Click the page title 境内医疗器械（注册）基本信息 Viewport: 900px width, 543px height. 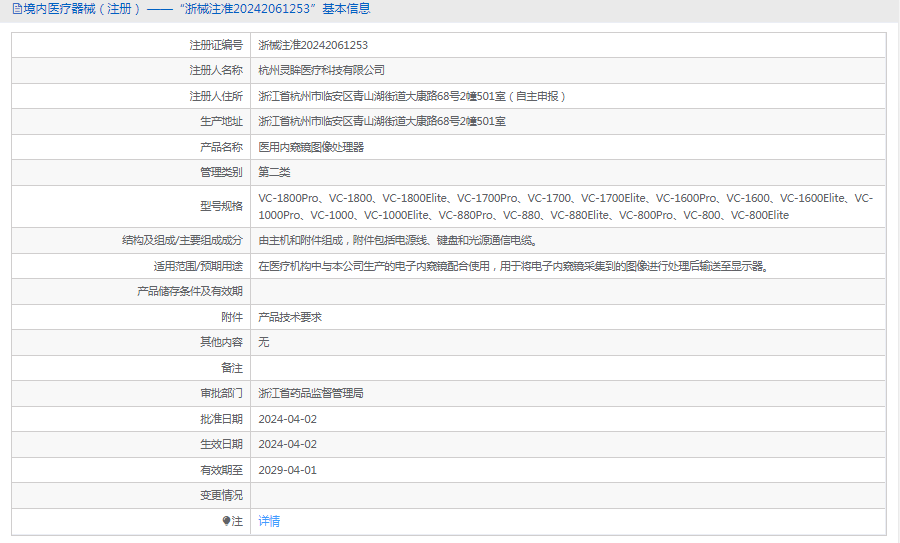196,9
